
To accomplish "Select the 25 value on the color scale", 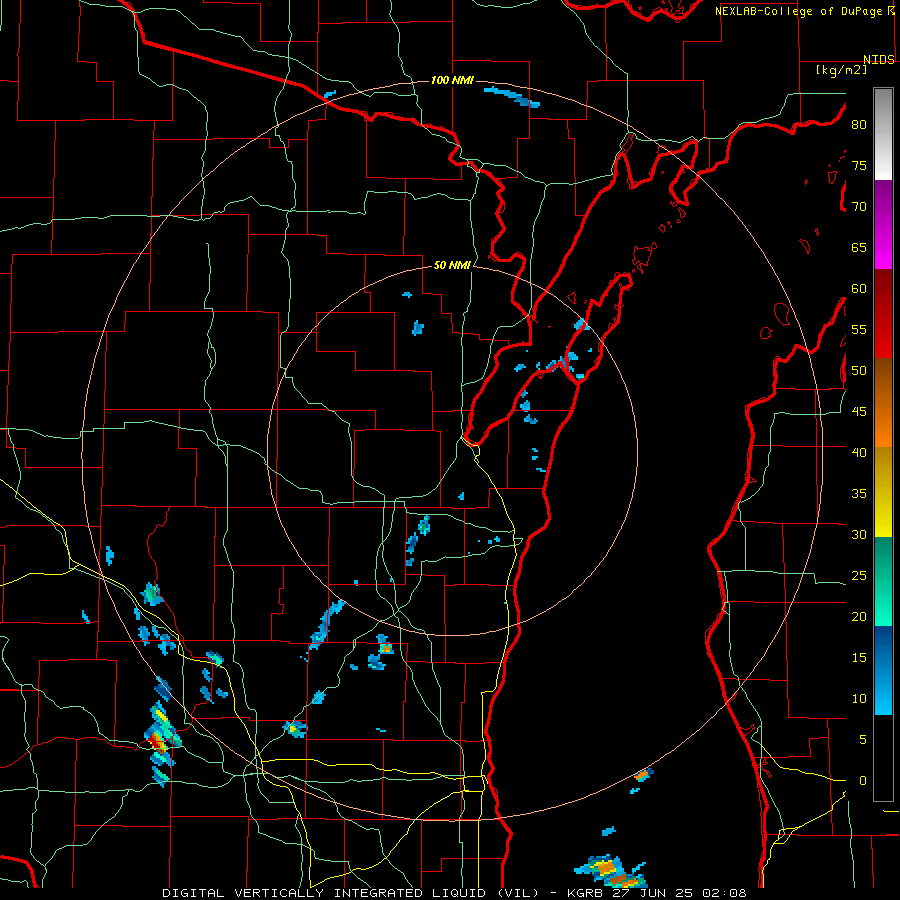I will point(859,576).
